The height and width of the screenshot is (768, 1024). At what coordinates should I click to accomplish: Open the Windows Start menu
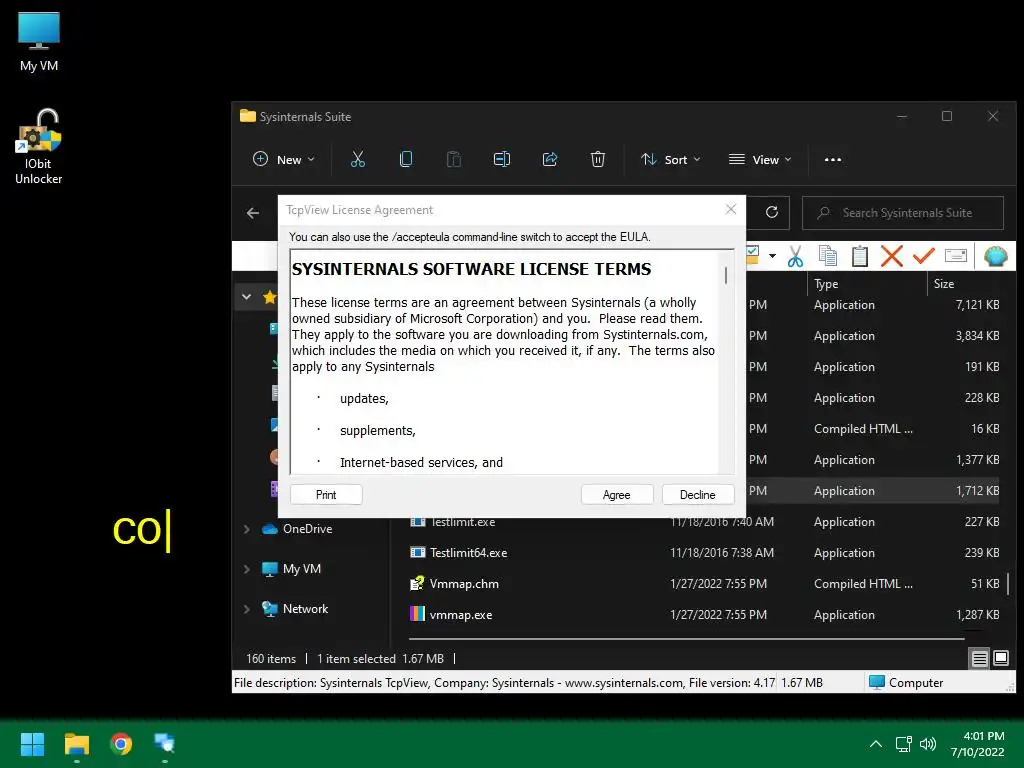[32, 744]
